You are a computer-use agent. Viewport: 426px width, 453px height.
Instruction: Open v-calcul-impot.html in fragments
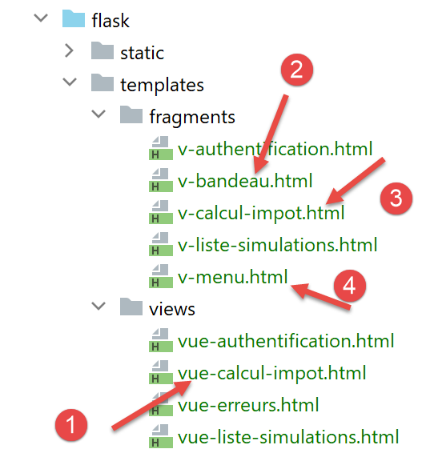pos(261,213)
